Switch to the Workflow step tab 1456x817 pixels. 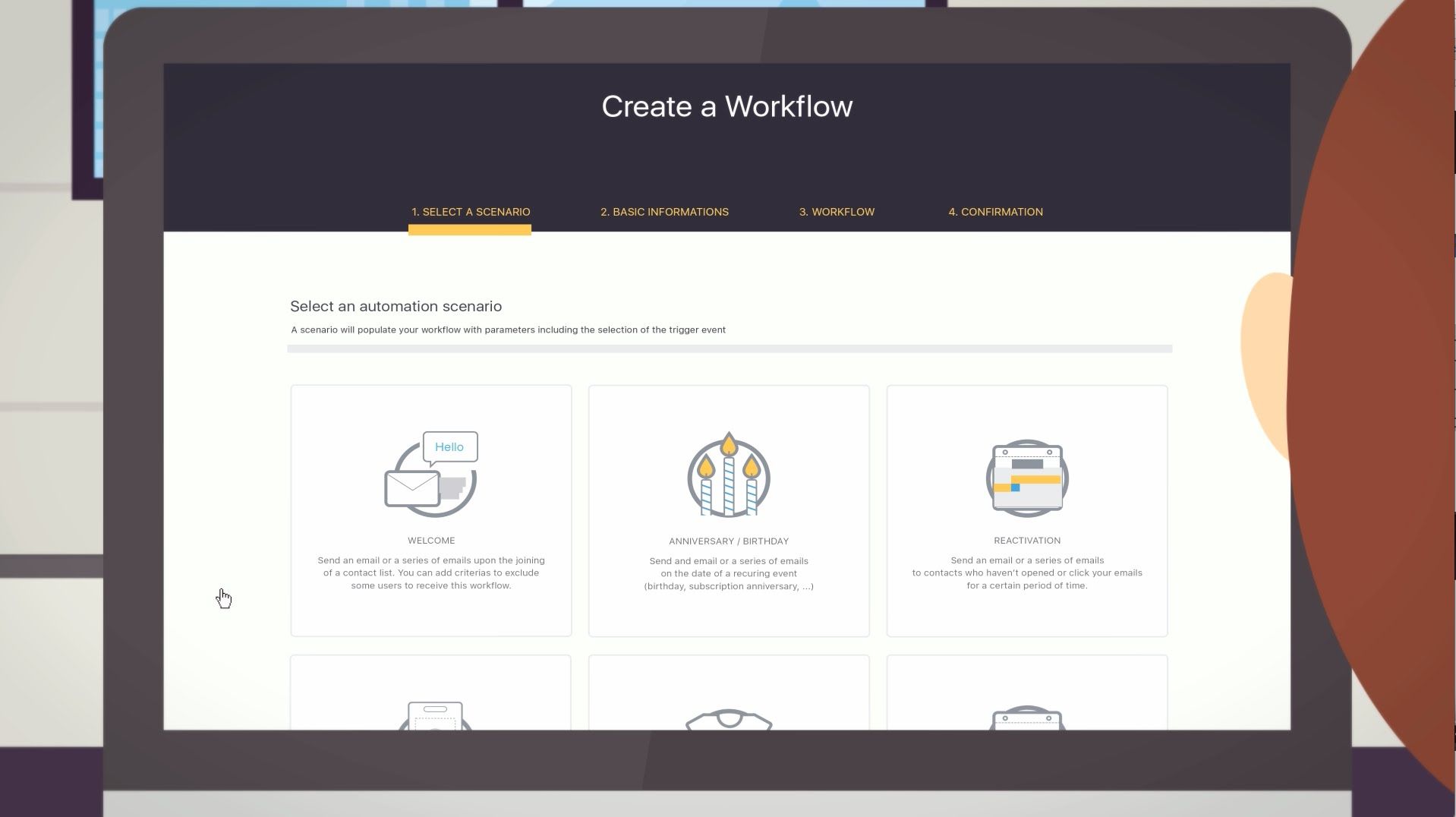837,212
